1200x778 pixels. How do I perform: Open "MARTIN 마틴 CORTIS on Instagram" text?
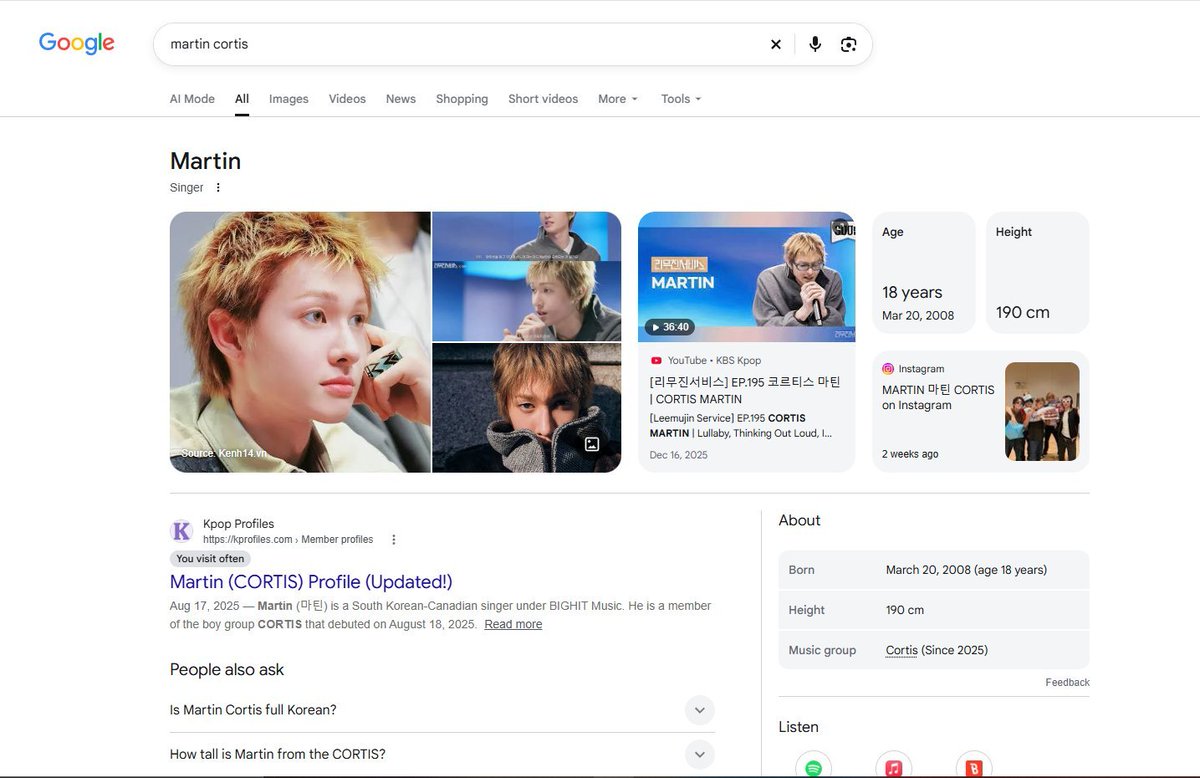(x=938, y=397)
